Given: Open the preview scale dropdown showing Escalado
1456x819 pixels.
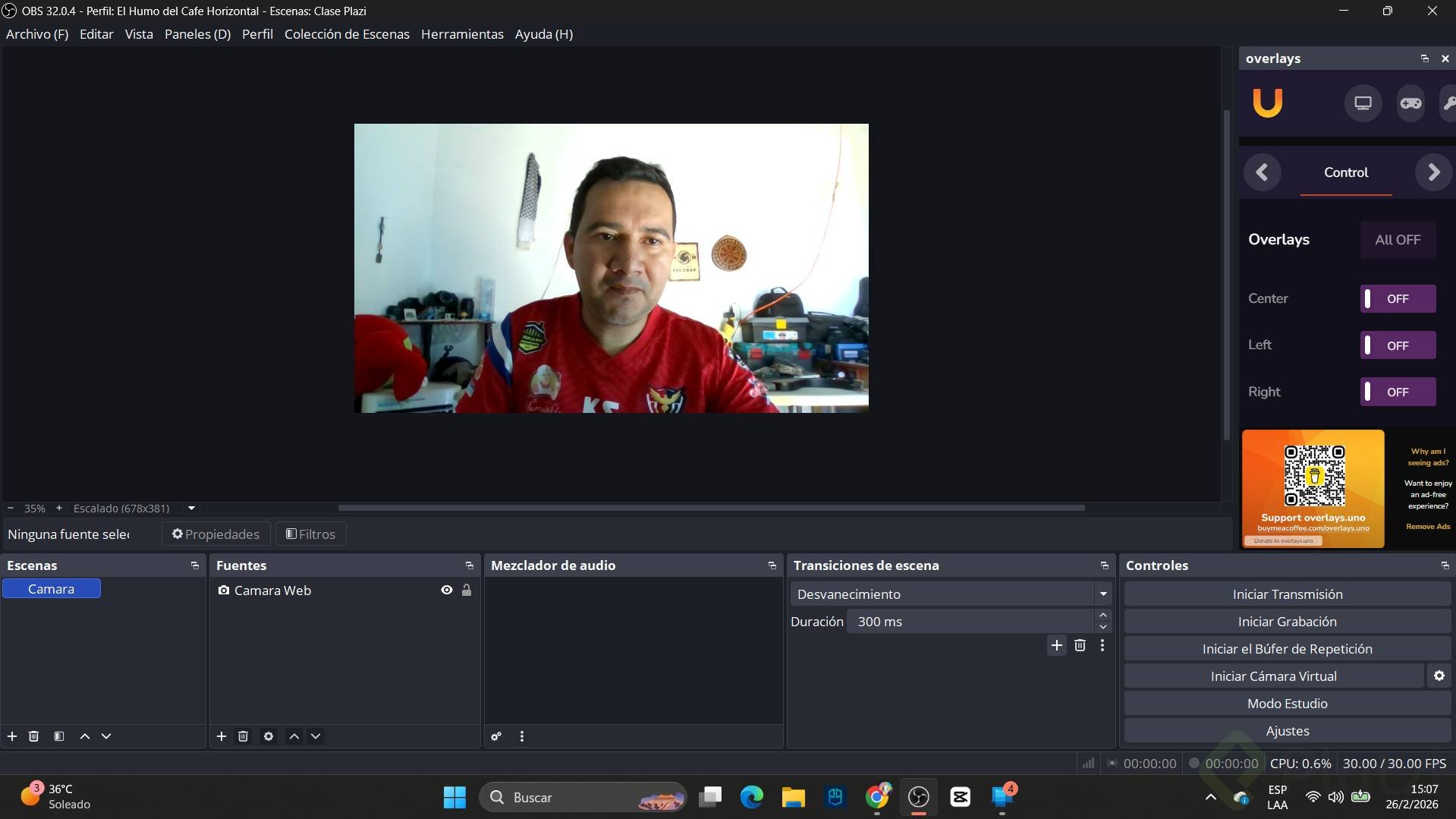Looking at the screenshot, I should click(190, 508).
